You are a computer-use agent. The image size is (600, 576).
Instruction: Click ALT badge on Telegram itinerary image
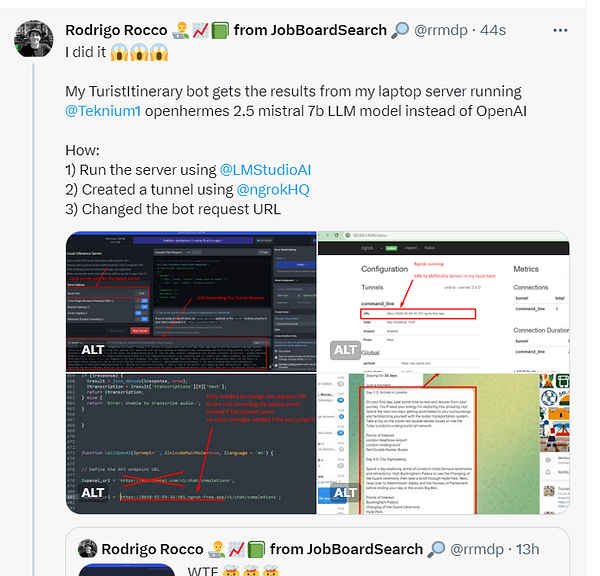[x=345, y=493]
